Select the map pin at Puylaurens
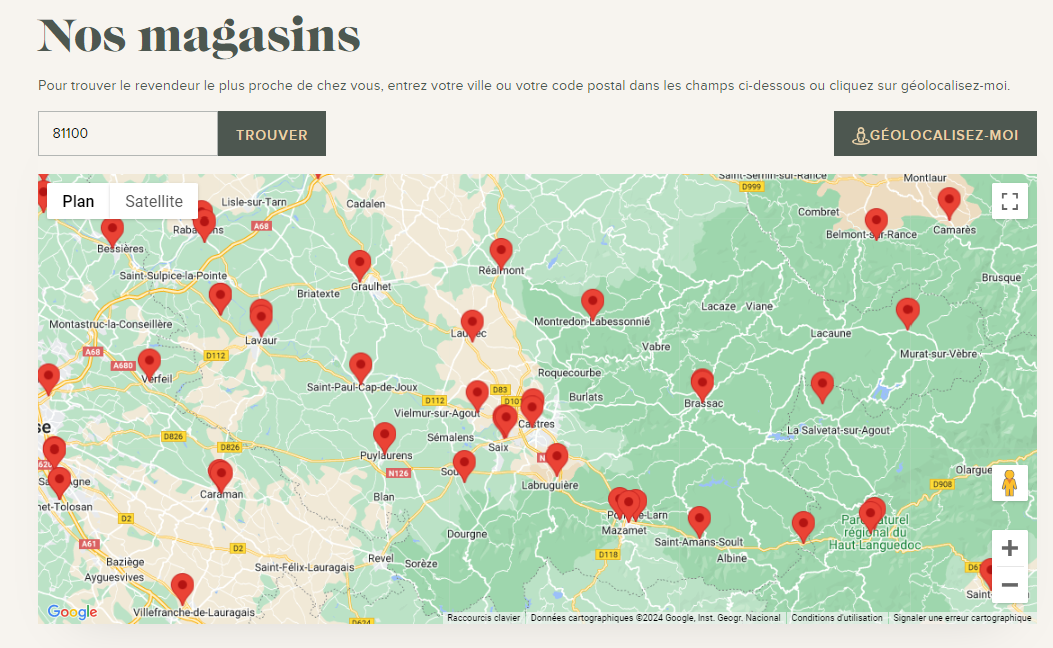 pyautogui.click(x=384, y=437)
